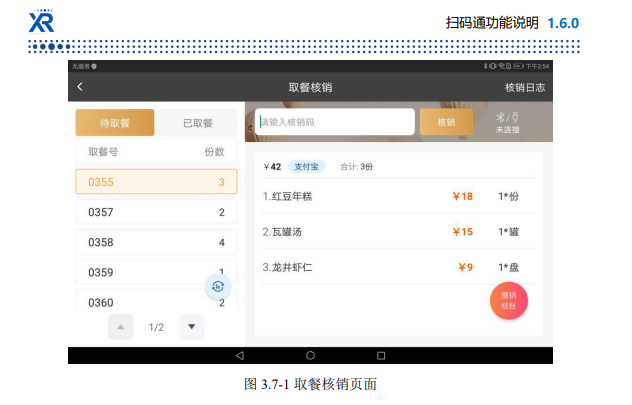Click the quantity 1*份 of 红豆年糕

tap(509, 196)
